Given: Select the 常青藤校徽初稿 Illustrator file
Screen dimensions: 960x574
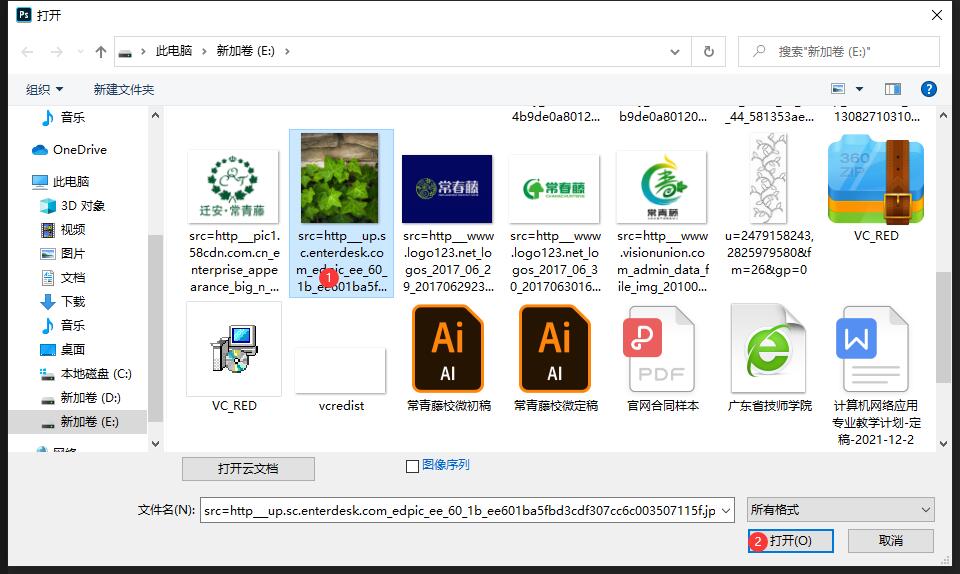Looking at the screenshot, I should pos(448,359).
